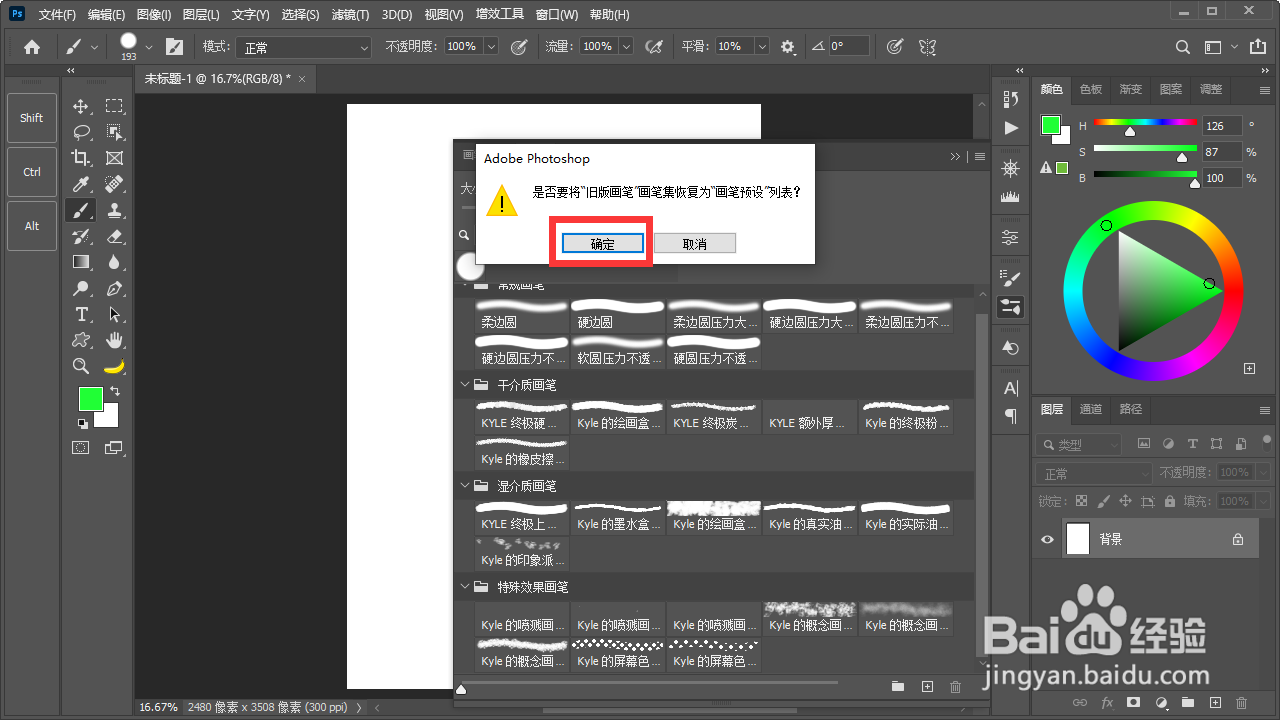Delete layer with trash icon in Layers panel
This screenshot has width=1280, height=720.
(1242, 703)
